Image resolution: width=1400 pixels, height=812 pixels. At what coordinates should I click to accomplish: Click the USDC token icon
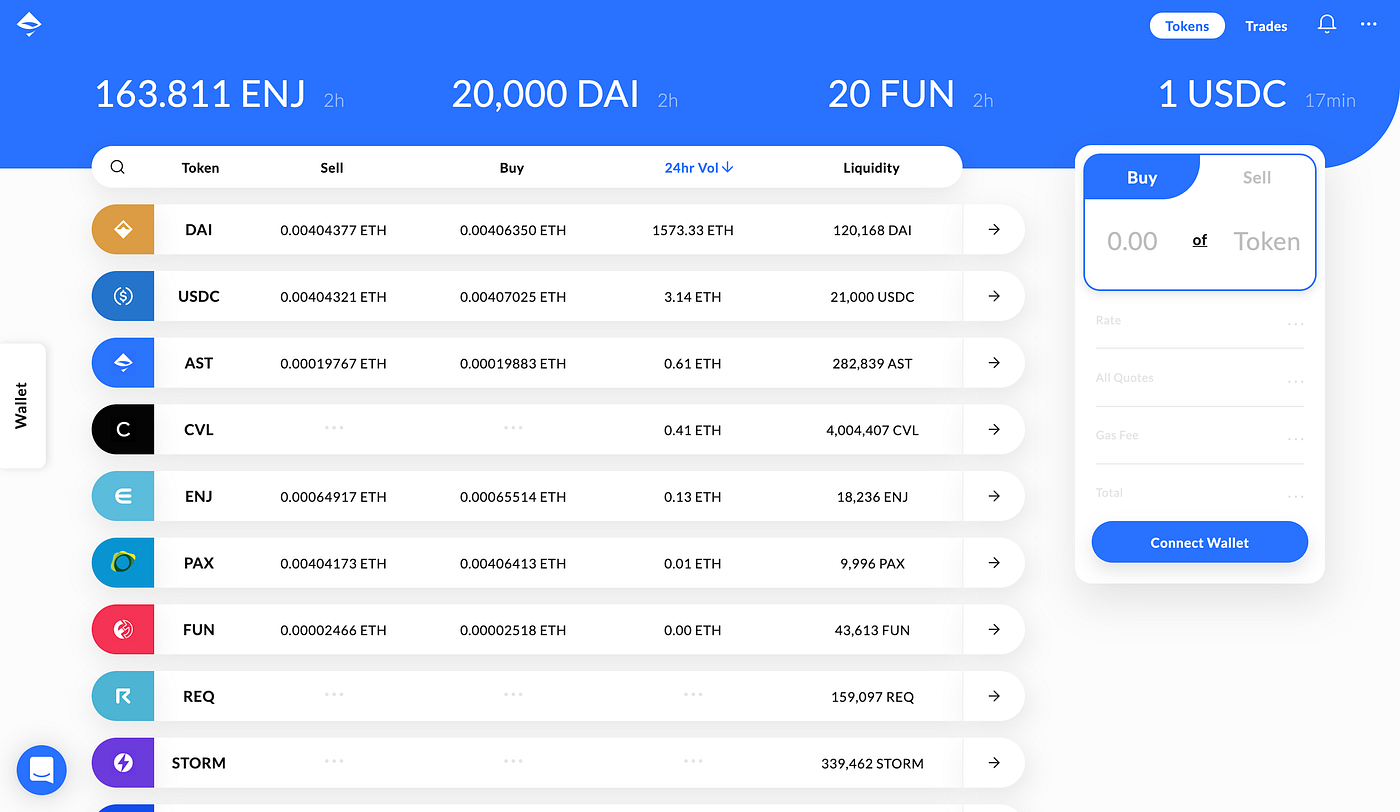(x=123, y=297)
